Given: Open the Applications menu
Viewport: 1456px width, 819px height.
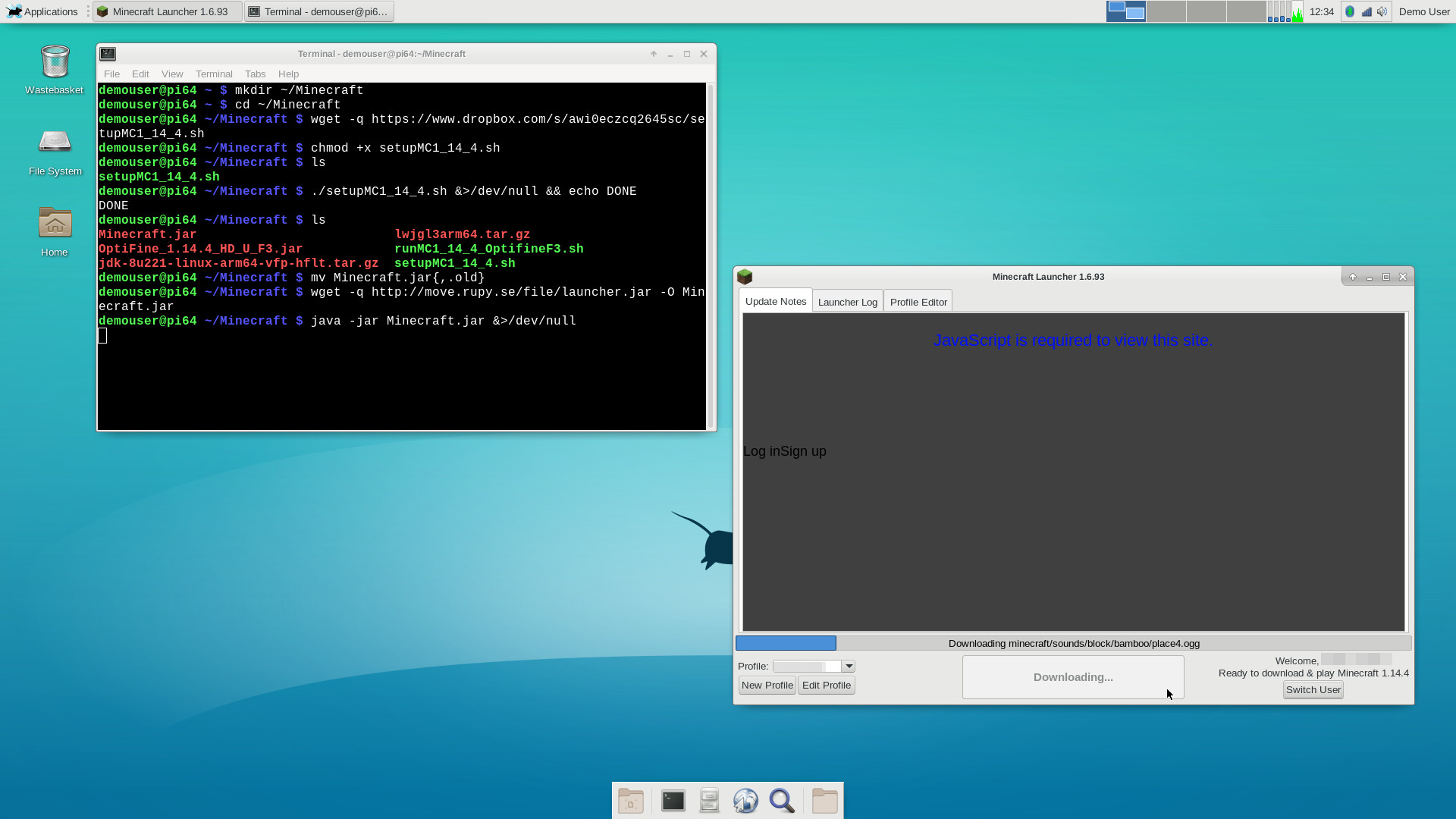Looking at the screenshot, I should tap(42, 11).
